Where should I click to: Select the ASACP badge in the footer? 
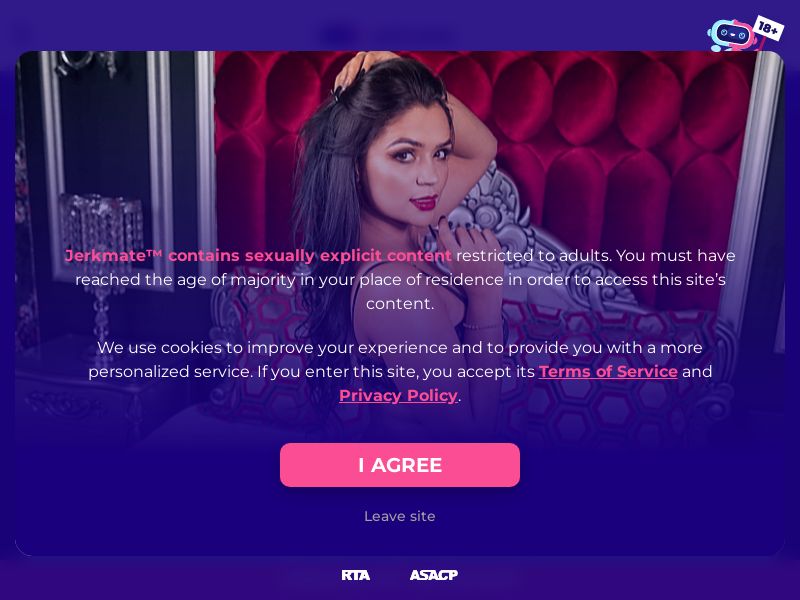pyautogui.click(x=434, y=575)
